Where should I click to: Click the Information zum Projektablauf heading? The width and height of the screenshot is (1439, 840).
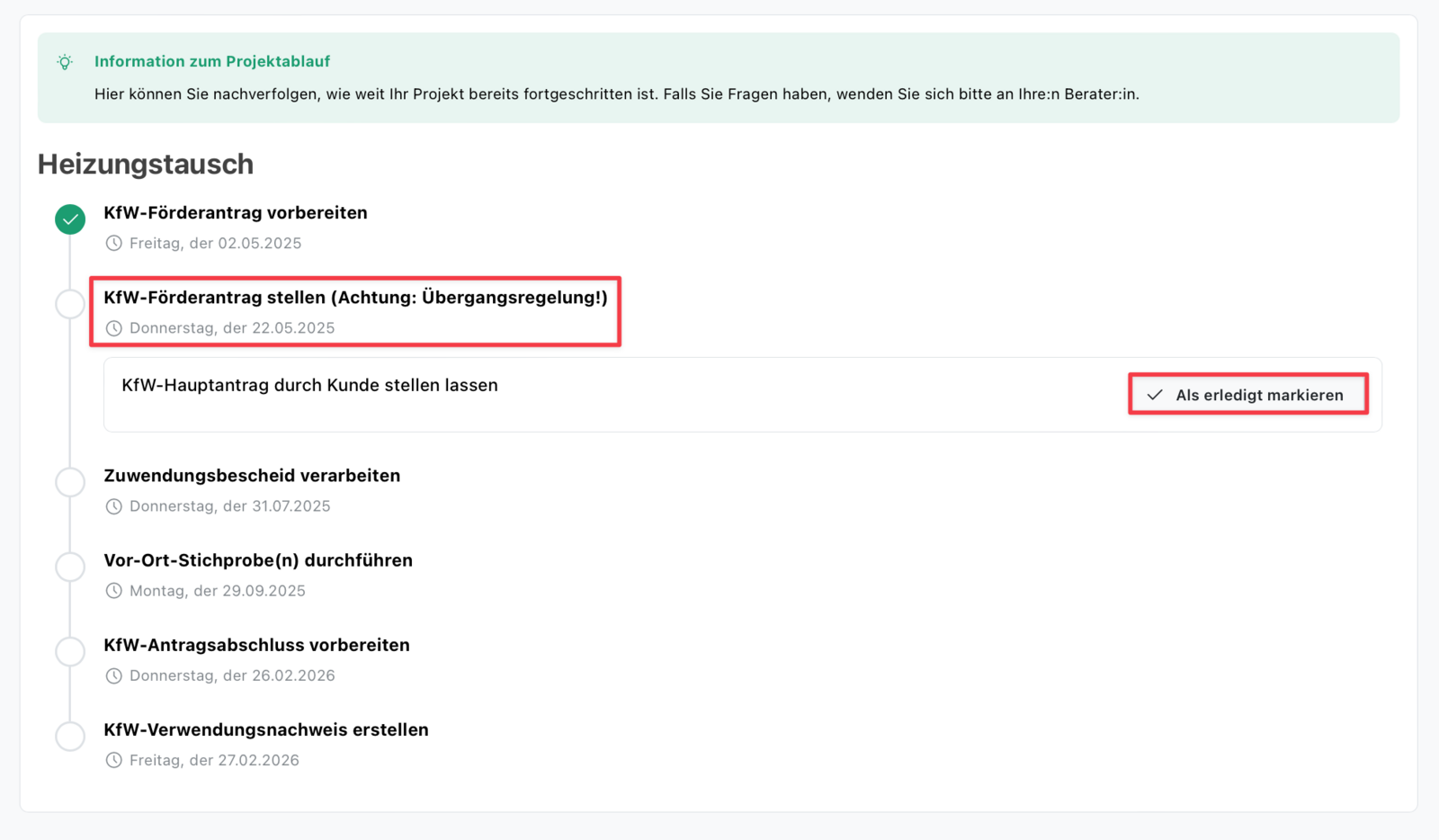click(212, 61)
